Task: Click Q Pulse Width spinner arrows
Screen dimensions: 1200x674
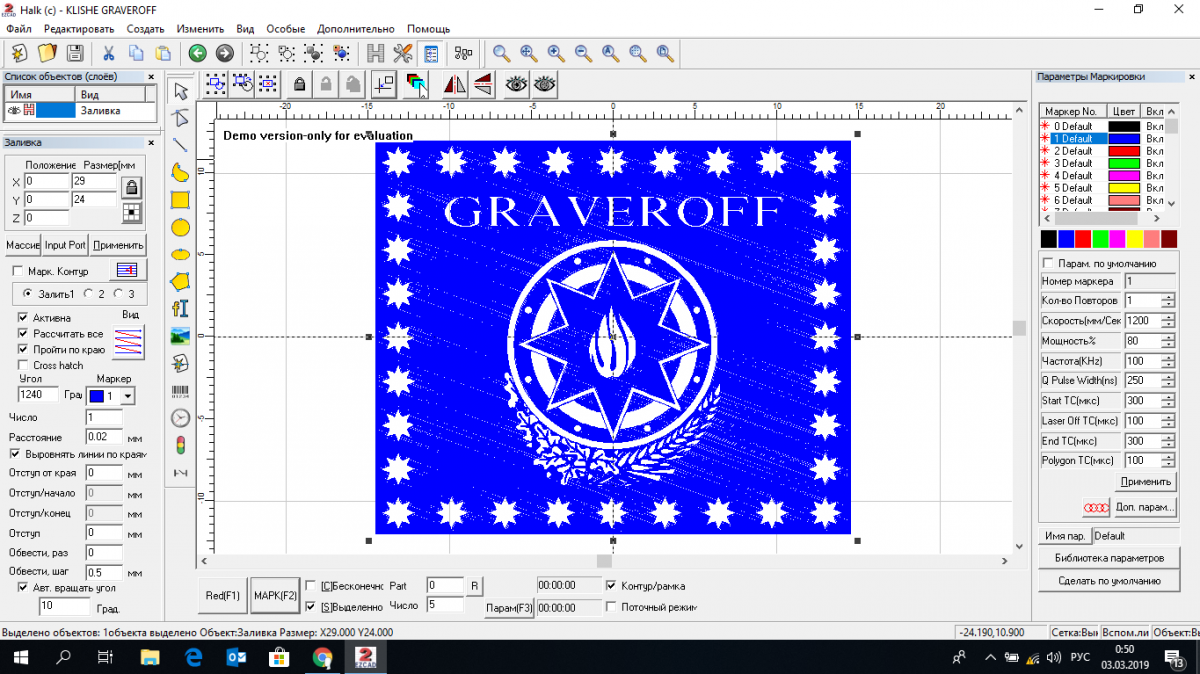Action: 1168,381
